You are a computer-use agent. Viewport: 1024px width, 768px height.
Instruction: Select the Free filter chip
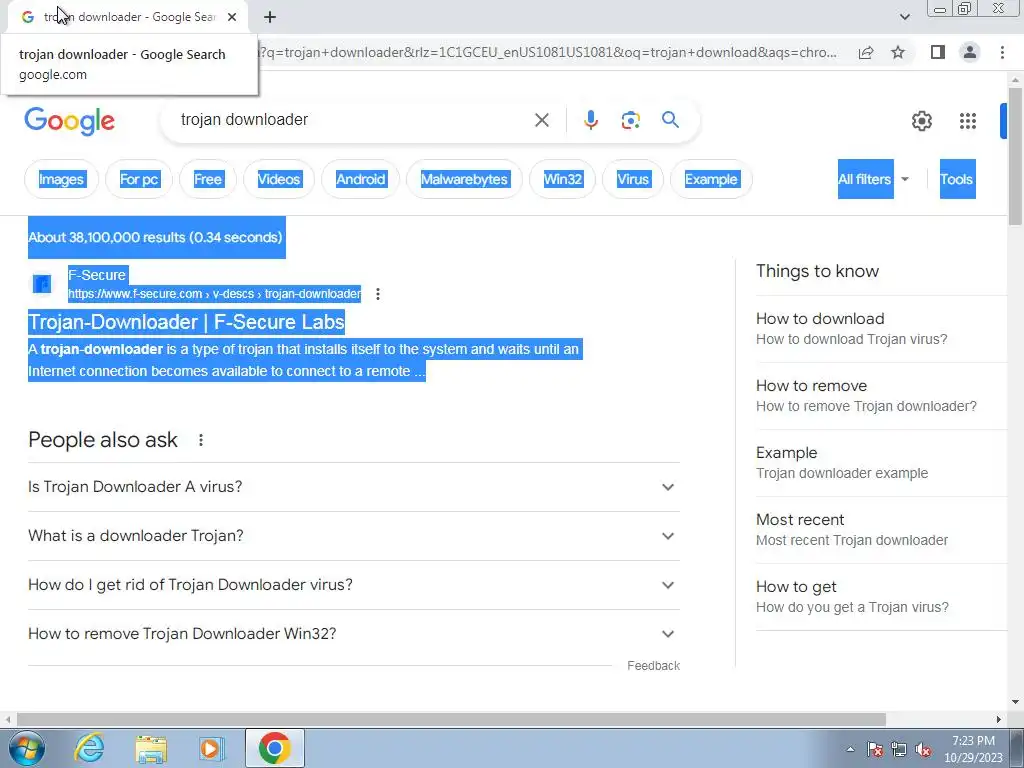(208, 179)
